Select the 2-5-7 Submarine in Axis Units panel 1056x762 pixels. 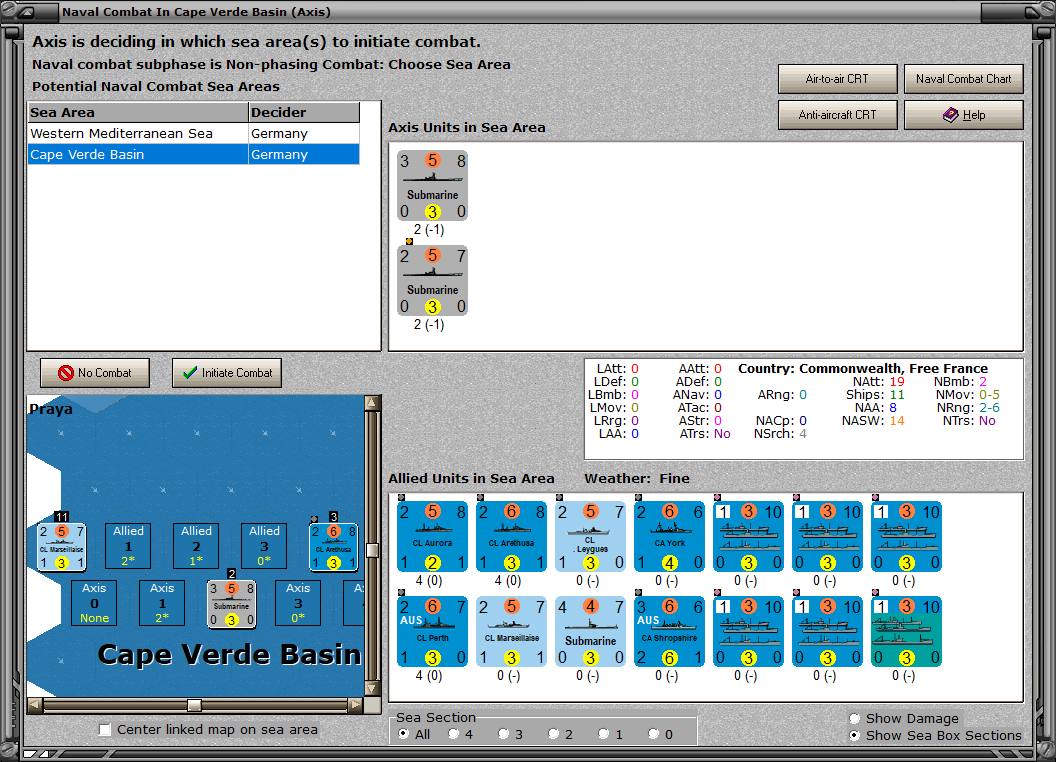pyautogui.click(x=432, y=281)
